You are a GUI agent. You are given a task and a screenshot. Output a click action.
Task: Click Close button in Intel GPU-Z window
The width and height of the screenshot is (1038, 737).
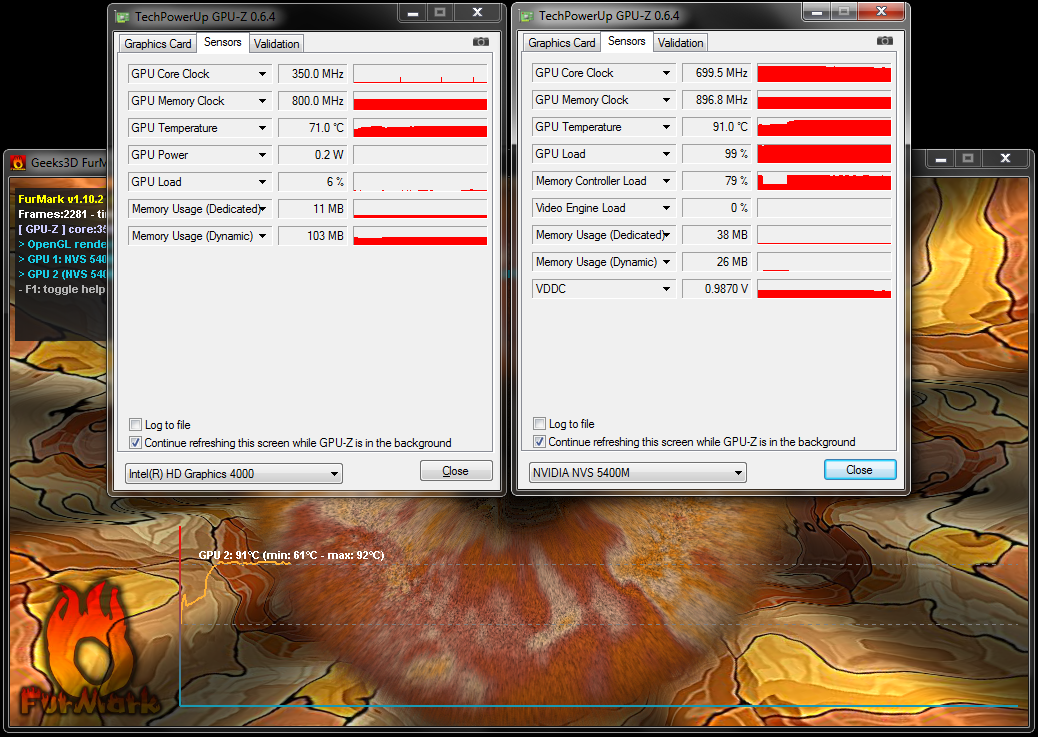point(456,471)
